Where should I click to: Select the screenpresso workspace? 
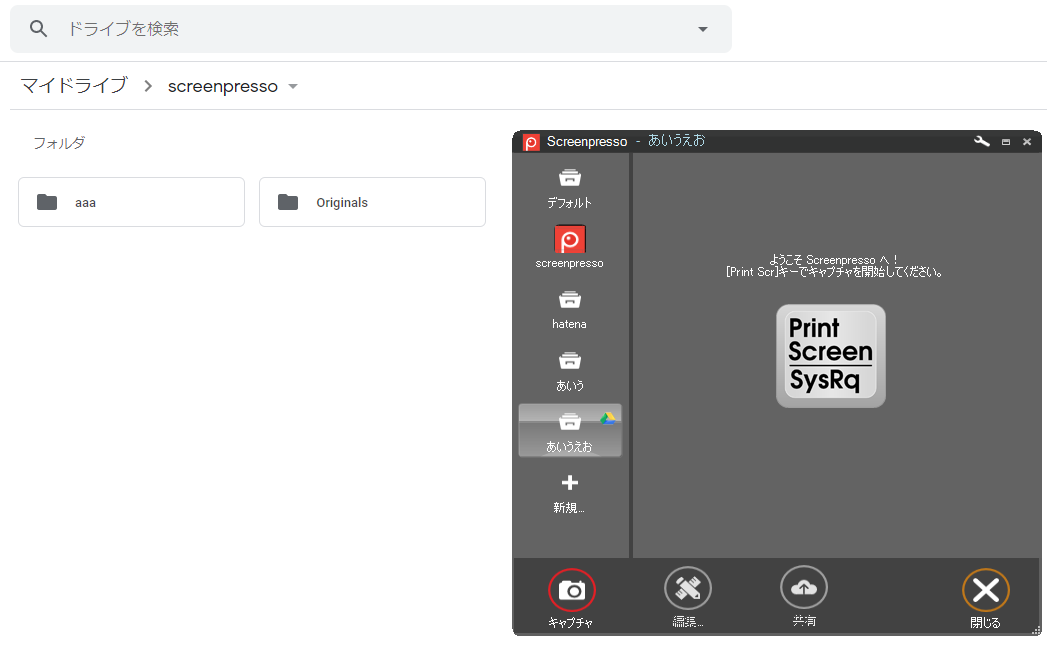(570, 247)
